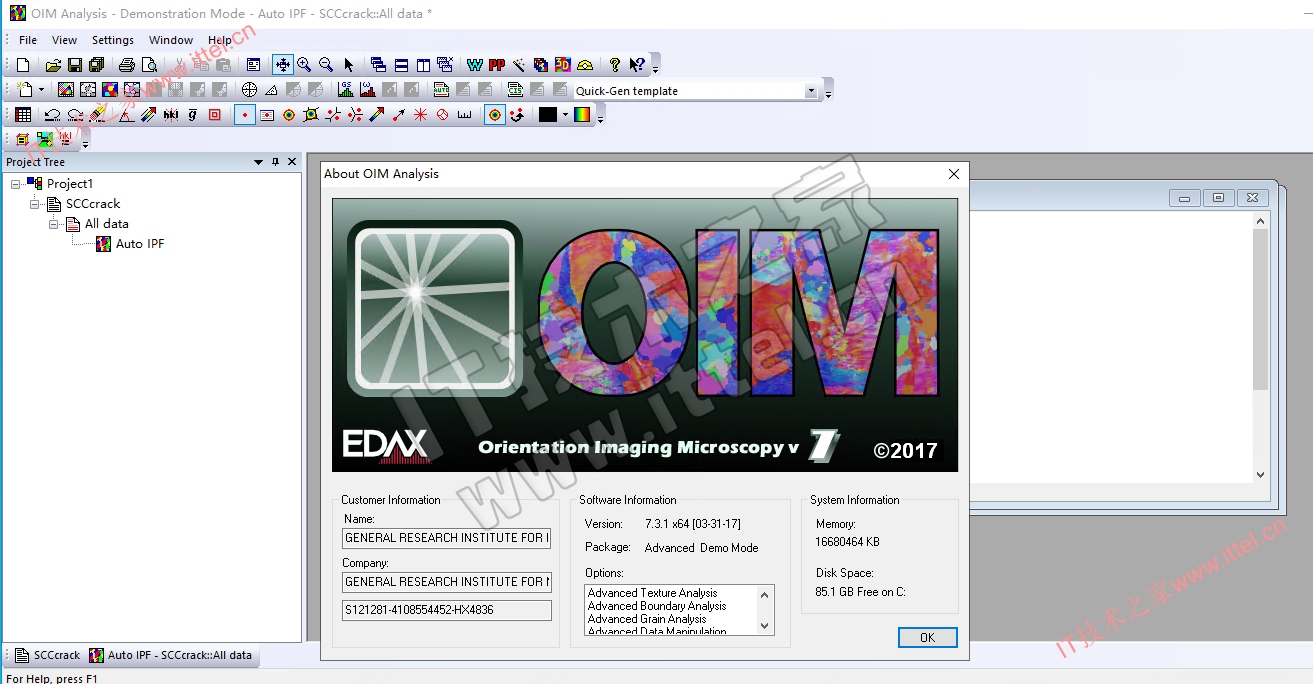Minimize the background child window

(1184, 198)
